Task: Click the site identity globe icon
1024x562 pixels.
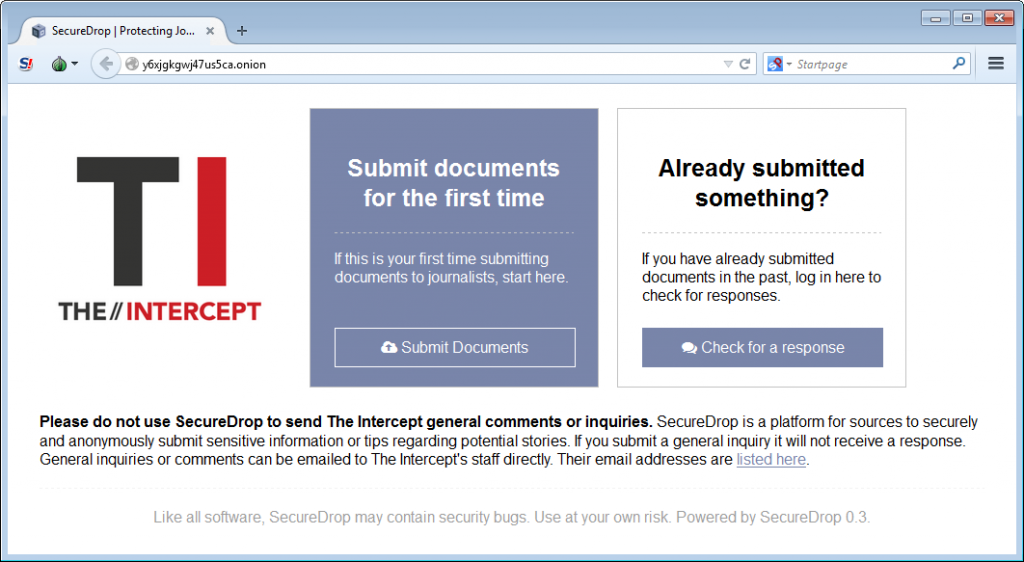Action: 132,64
